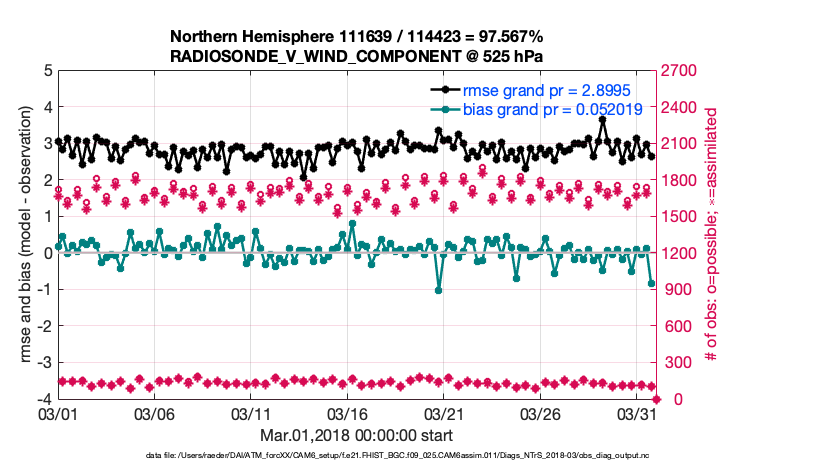Click the -4 tick on left axis
830x470 pixels.
pyautogui.click(x=45, y=399)
